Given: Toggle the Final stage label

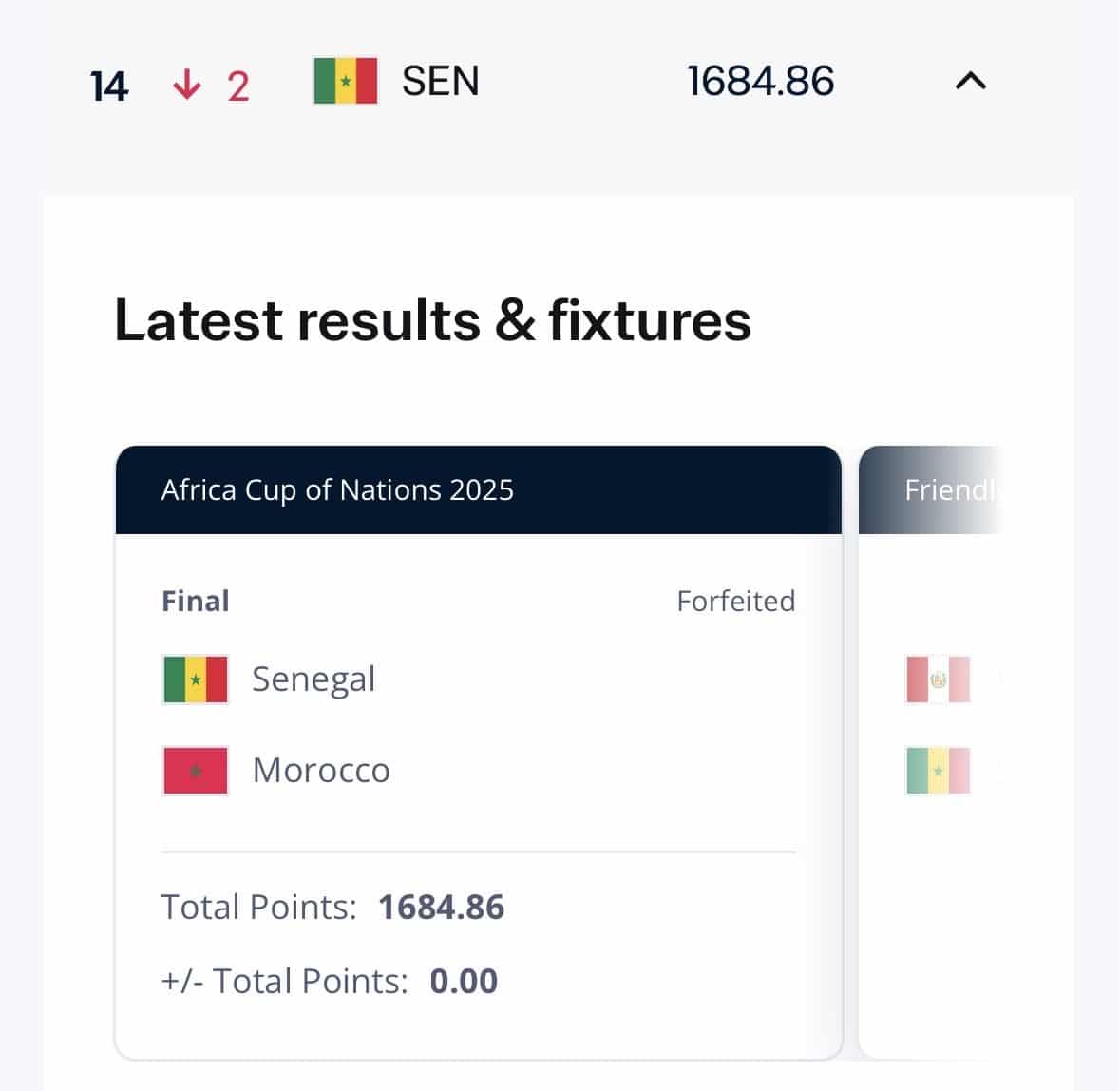Looking at the screenshot, I should tap(194, 601).
